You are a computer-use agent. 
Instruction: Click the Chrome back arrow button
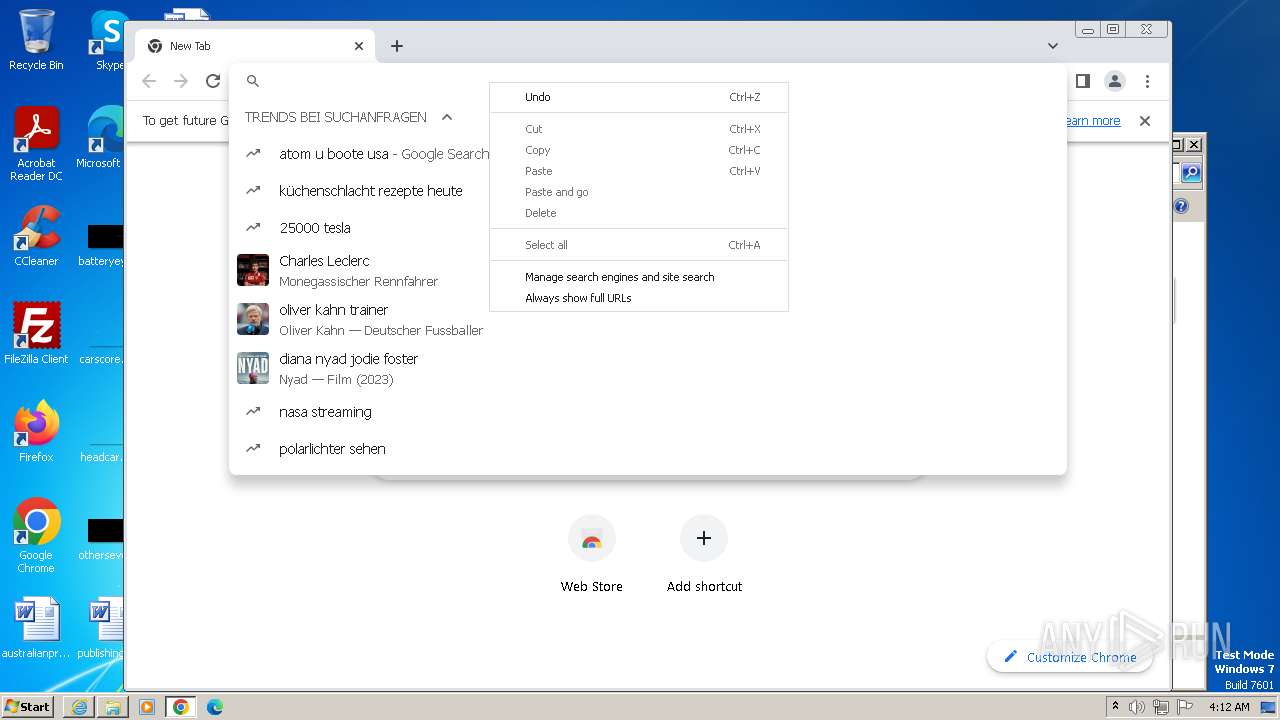(149, 81)
